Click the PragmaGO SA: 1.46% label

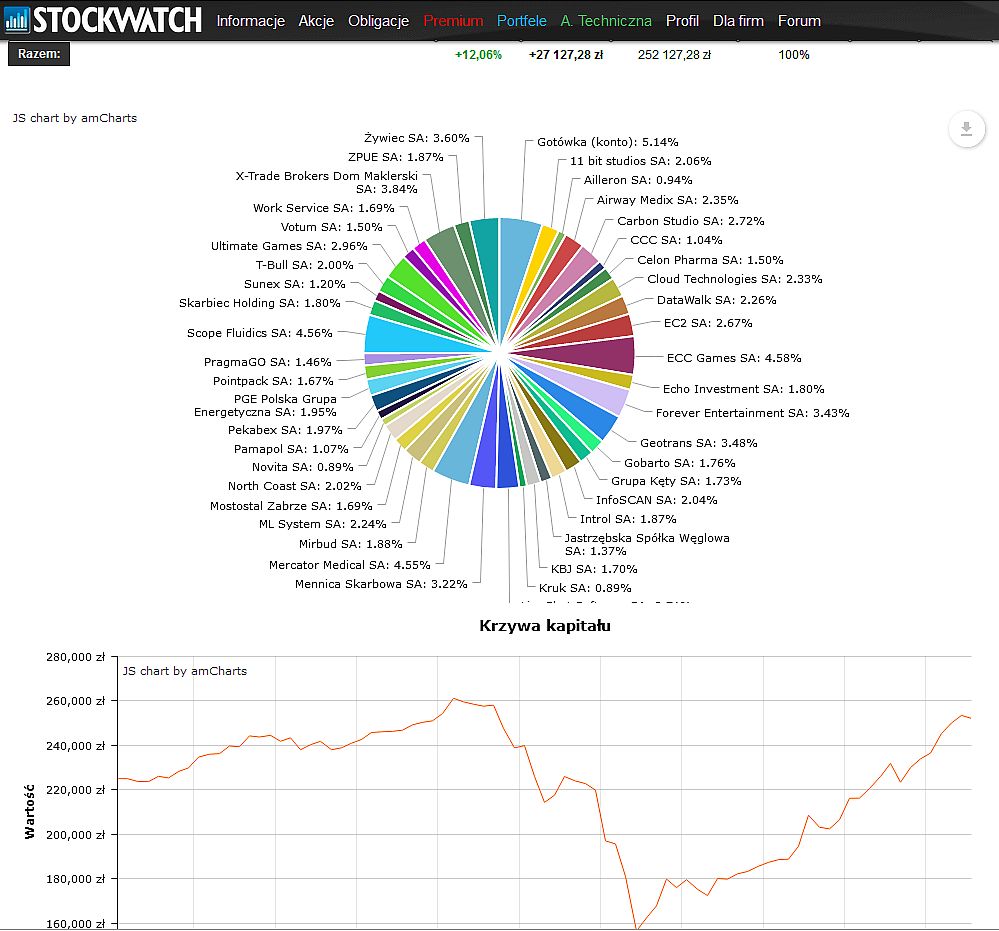tap(268, 362)
